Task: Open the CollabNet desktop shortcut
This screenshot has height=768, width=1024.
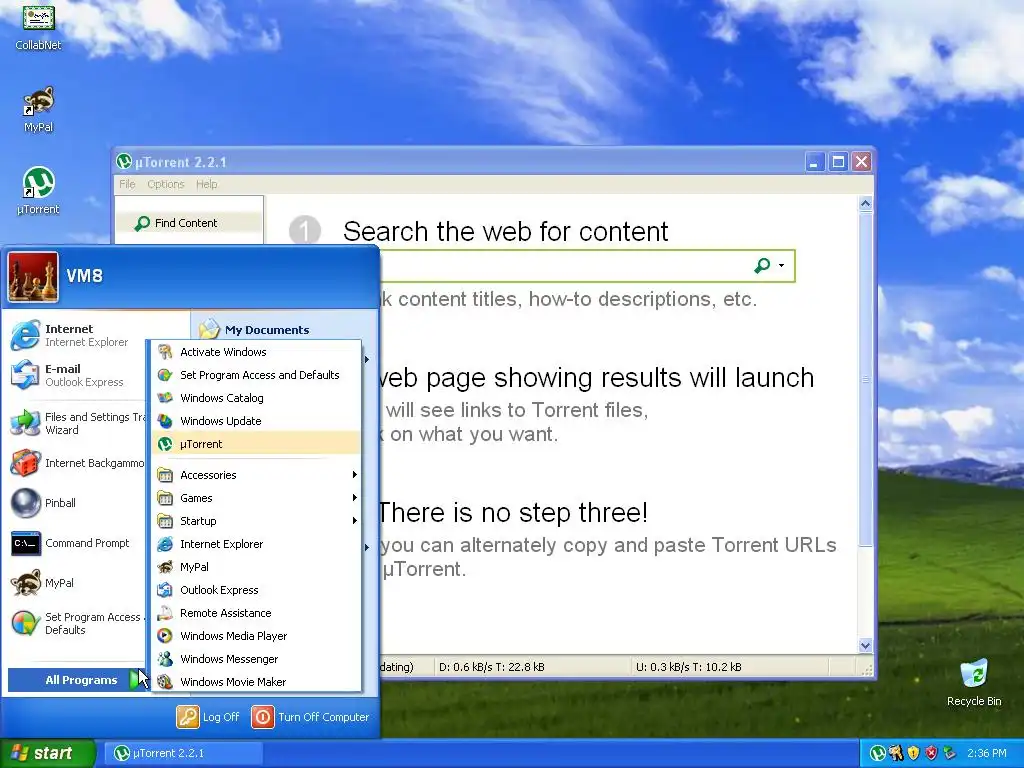Action: coord(38,26)
